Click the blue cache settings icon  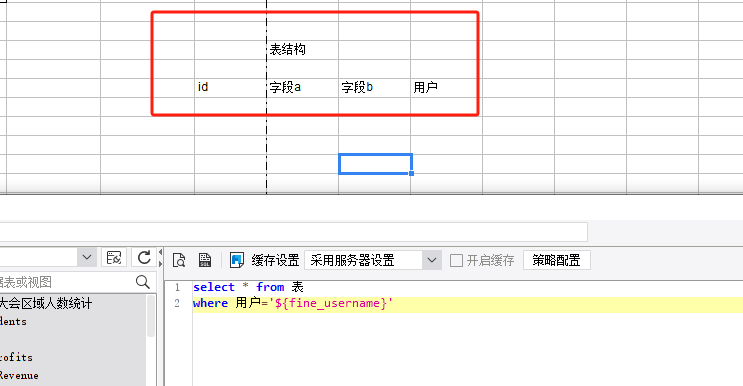(x=236, y=260)
